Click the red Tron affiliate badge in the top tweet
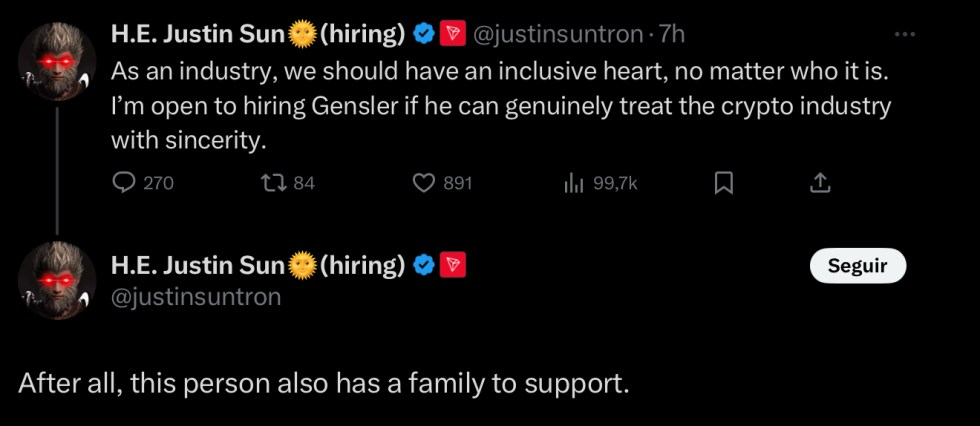Screen dimensions: 980x426 [452, 34]
